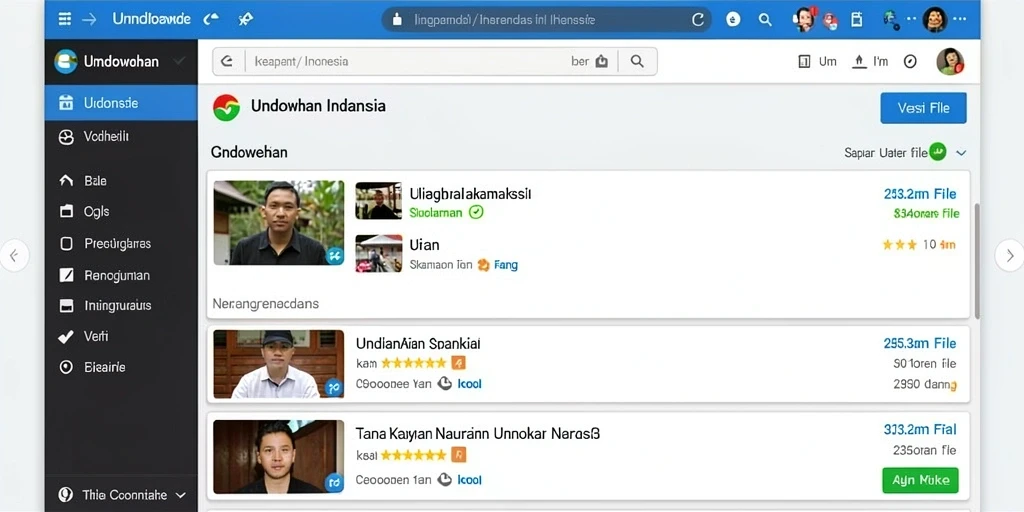The height and width of the screenshot is (512, 1024).
Task: Click the Uliagbralakamakssit title
Action: pos(470,193)
